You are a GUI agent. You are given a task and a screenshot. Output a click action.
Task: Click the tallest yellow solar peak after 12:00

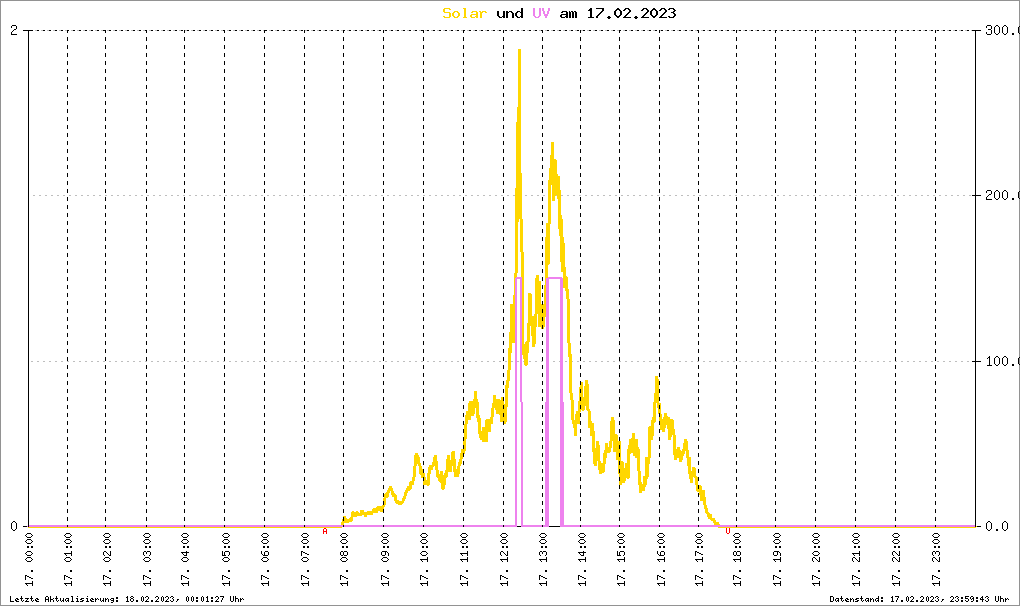tap(519, 52)
